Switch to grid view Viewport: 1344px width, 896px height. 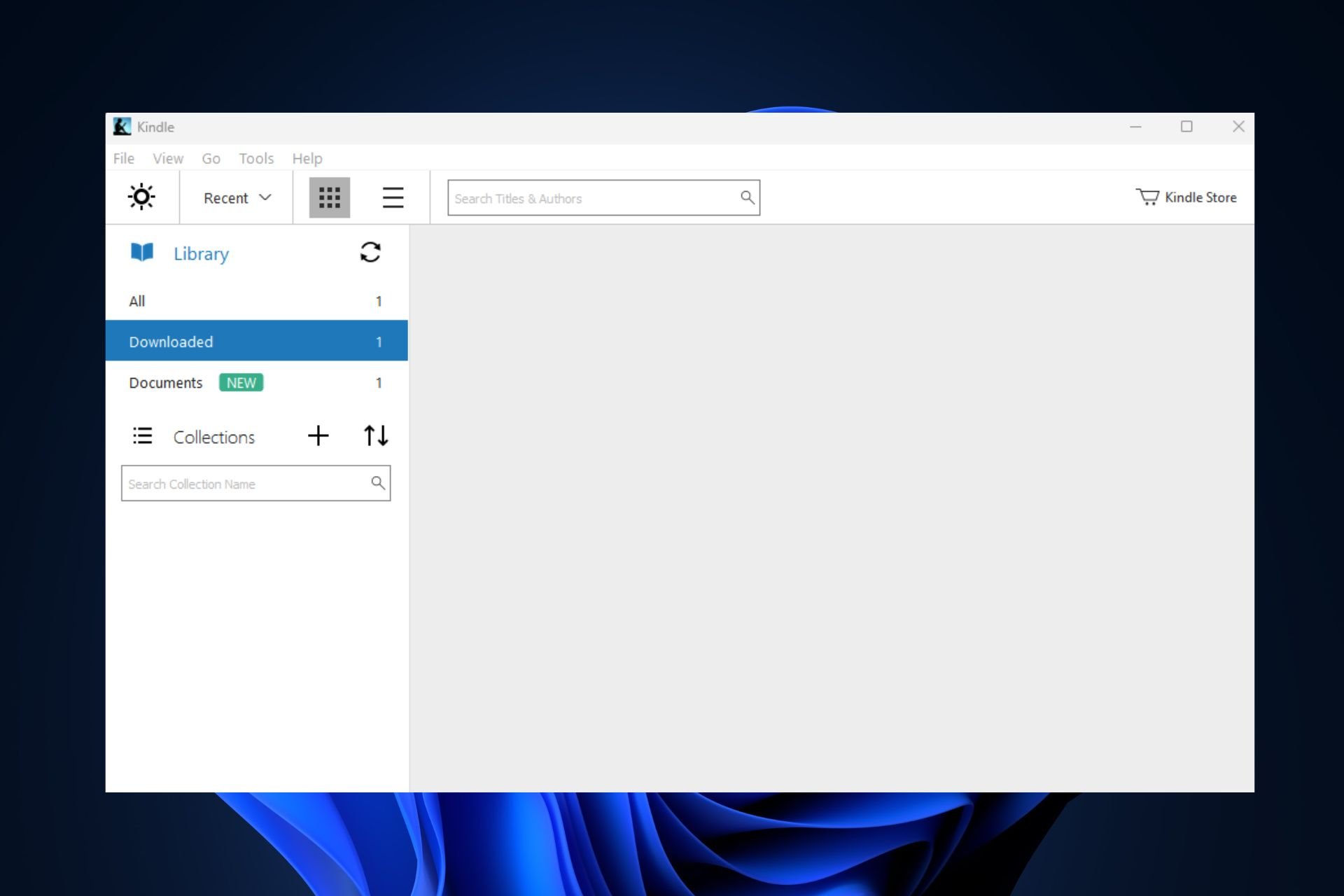329,197
